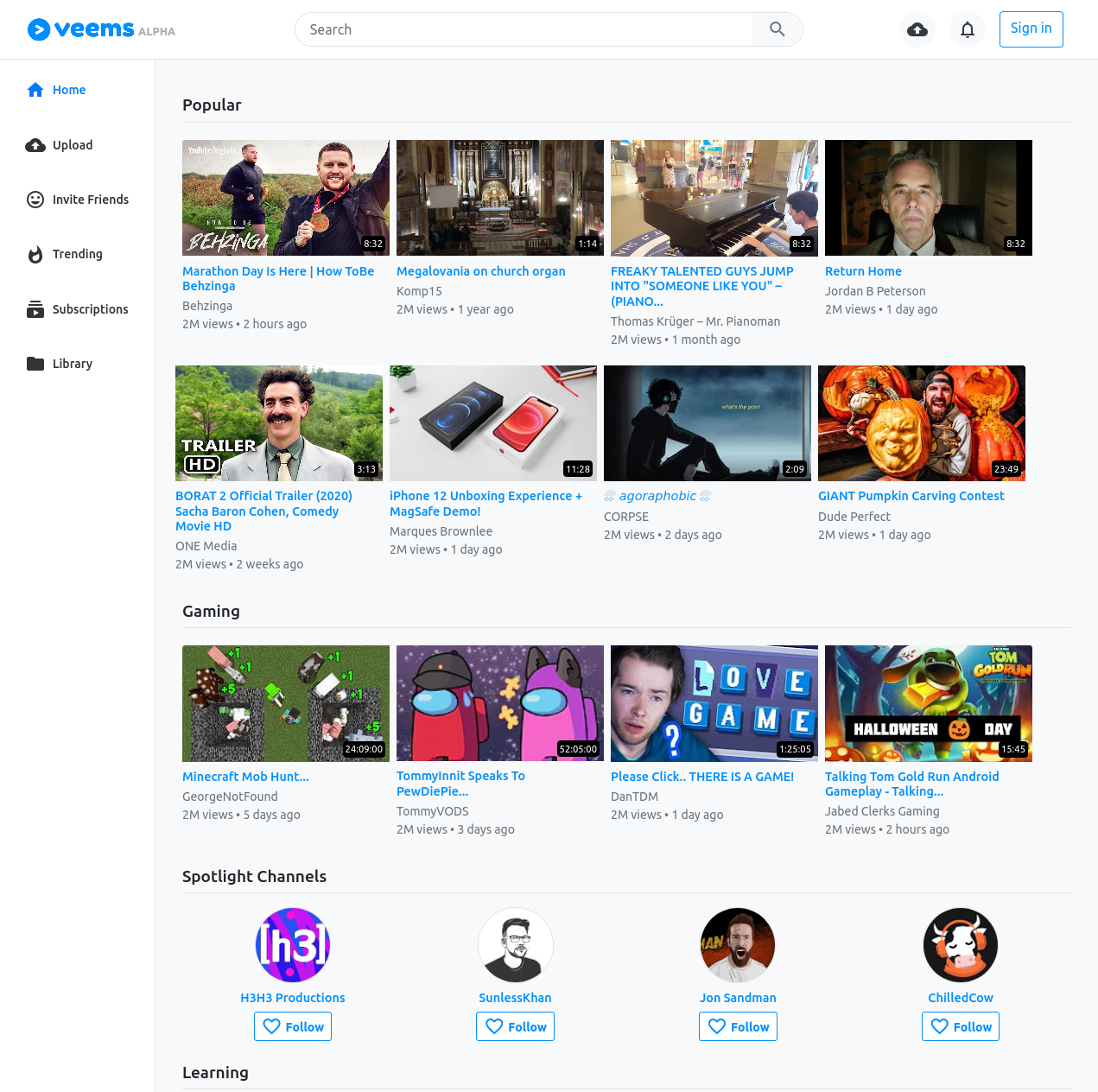Click 'Jabed Clerks Gaming' channel text

882,811
